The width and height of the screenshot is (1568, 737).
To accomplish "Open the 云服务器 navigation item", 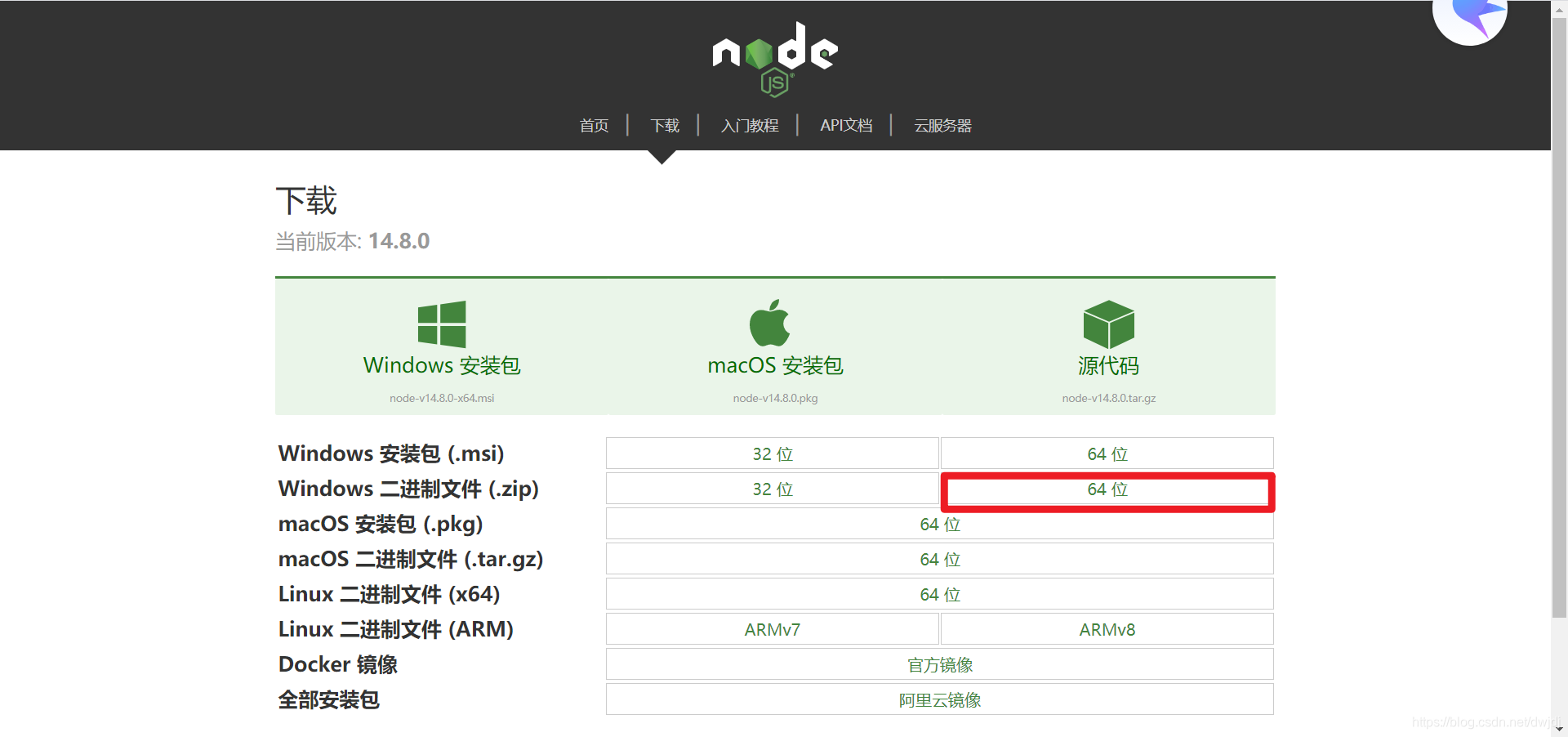I will coord(942,125).
